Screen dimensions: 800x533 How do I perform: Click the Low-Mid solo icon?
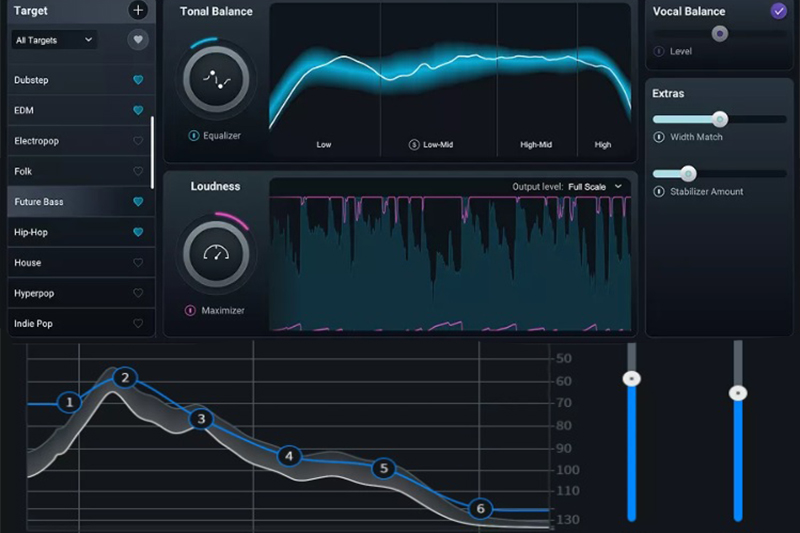coord(414,145)
